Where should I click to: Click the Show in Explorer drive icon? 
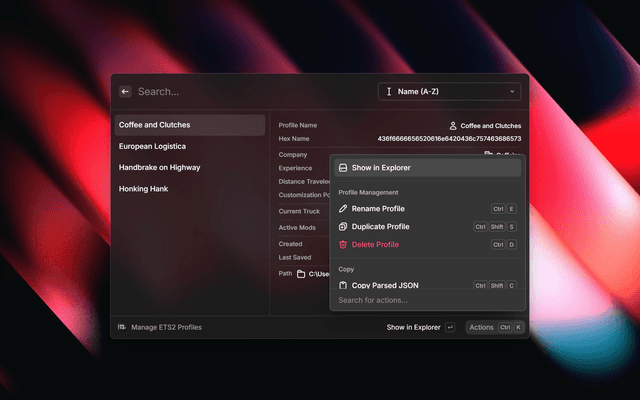(343, 168)
